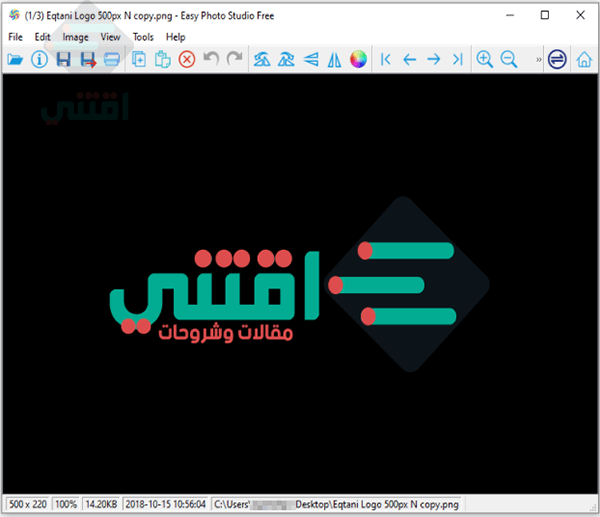Open file using the folder icon

pyautogui.click(x=15, y=59)
